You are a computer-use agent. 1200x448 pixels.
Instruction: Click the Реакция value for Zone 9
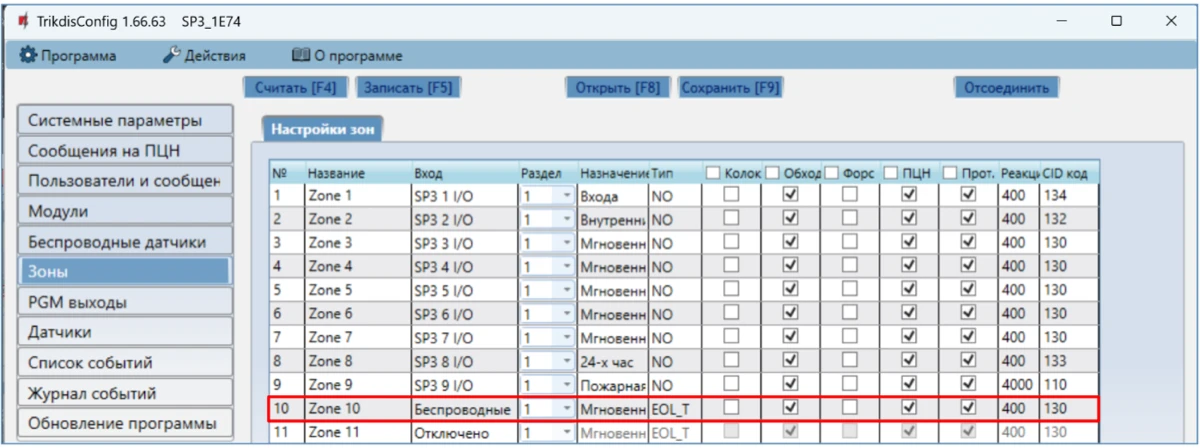[x=1017, y=385]
